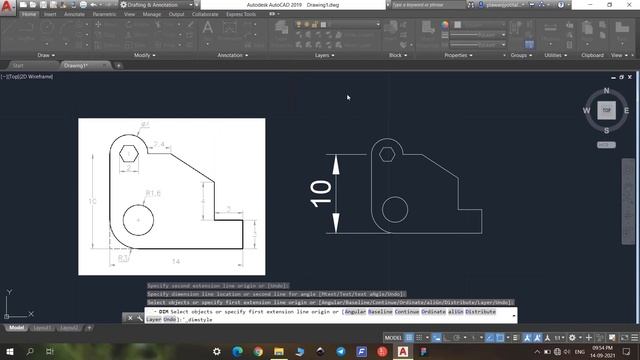Viewport: 640px width, 360px height.
Task: Switch to the Start file tab
Action: pyautogui.click(x=18, y=65)
